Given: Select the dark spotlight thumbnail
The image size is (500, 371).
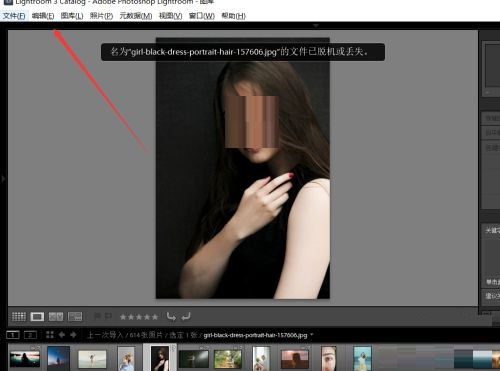Looking at the screenshot, I should tap(194, 359).
